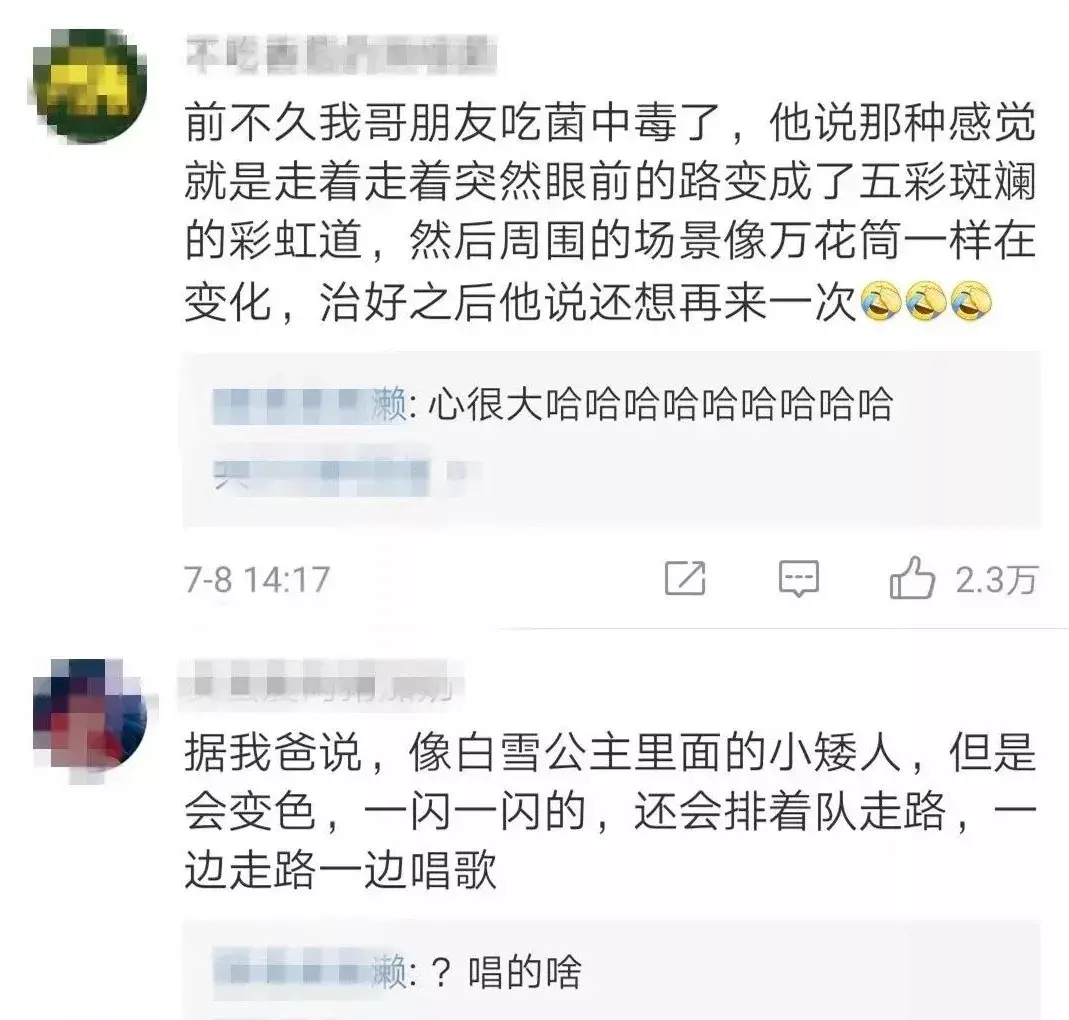Image resolution: width=1069 pixels, height=1020 pixels.
Task: Click the reply 心很大哈哈哈哈哈哈哈哈哈
Action: click(x=661, y=404)
